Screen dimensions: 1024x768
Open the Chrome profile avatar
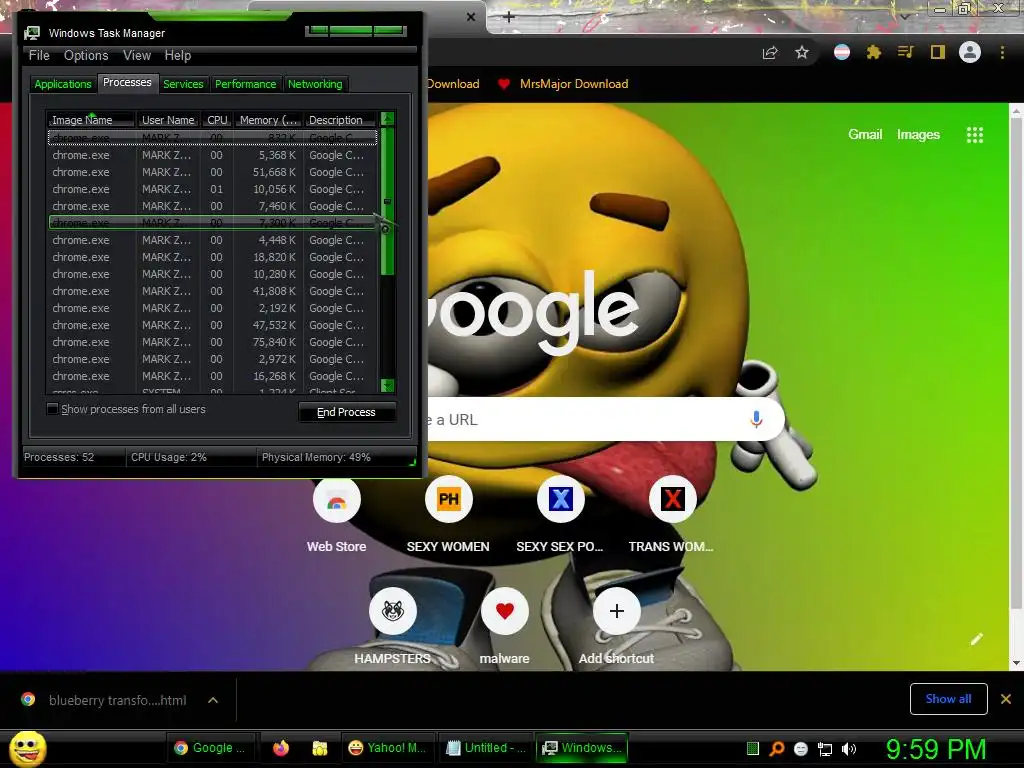pos(970,52)
